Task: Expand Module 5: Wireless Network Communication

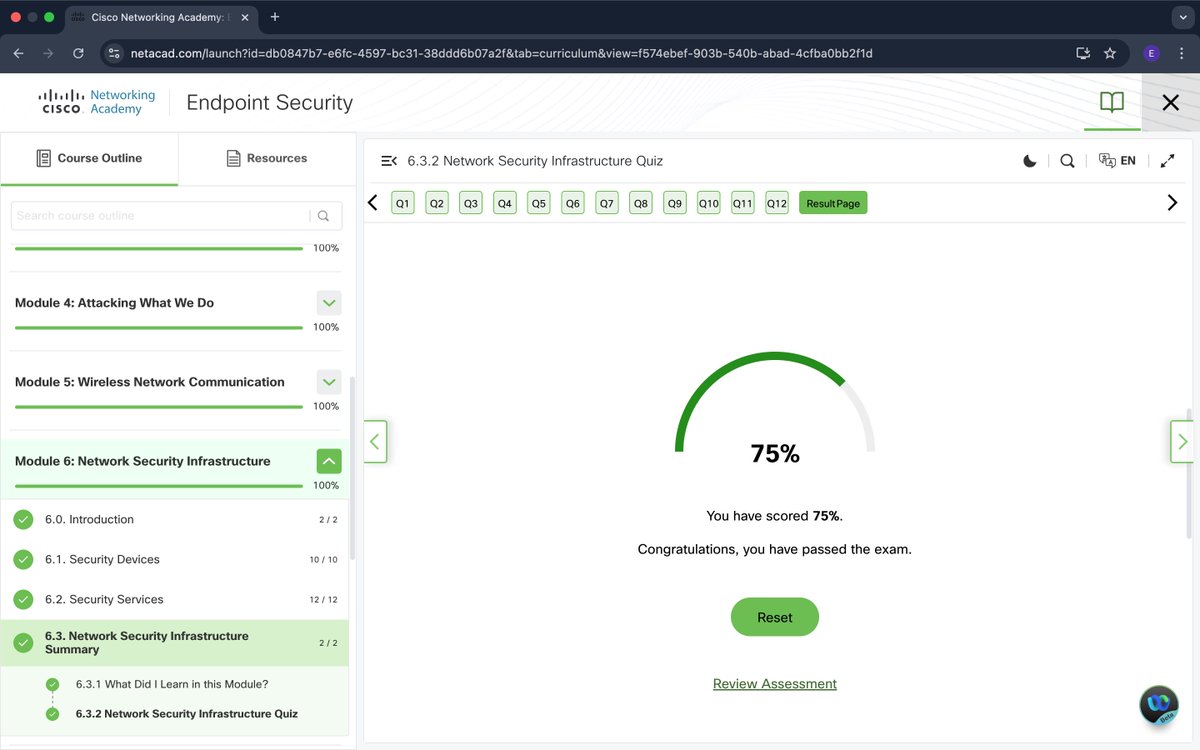Action: 328,381
